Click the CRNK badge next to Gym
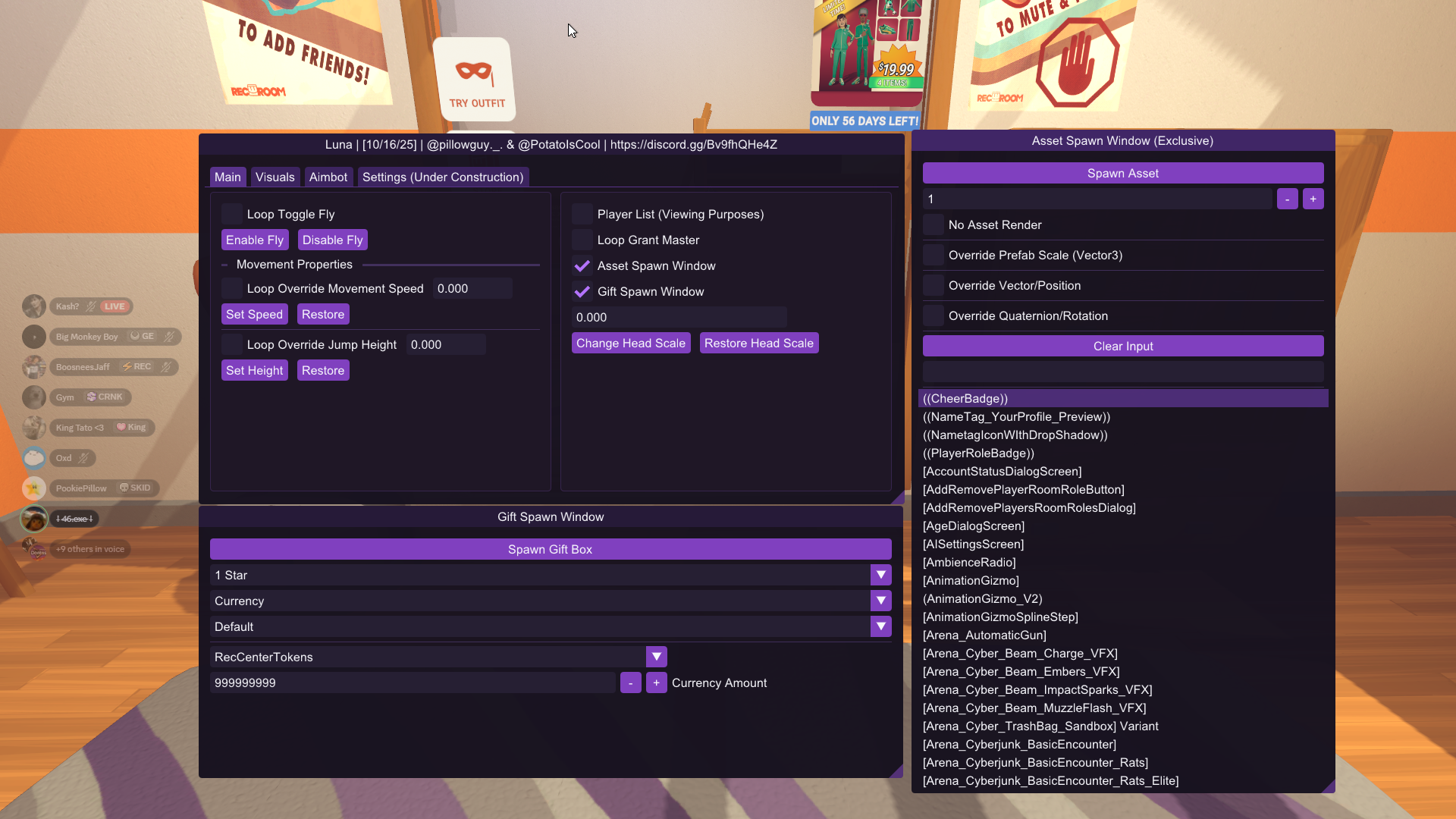The image size is (1456, 819). pos(105,397)
